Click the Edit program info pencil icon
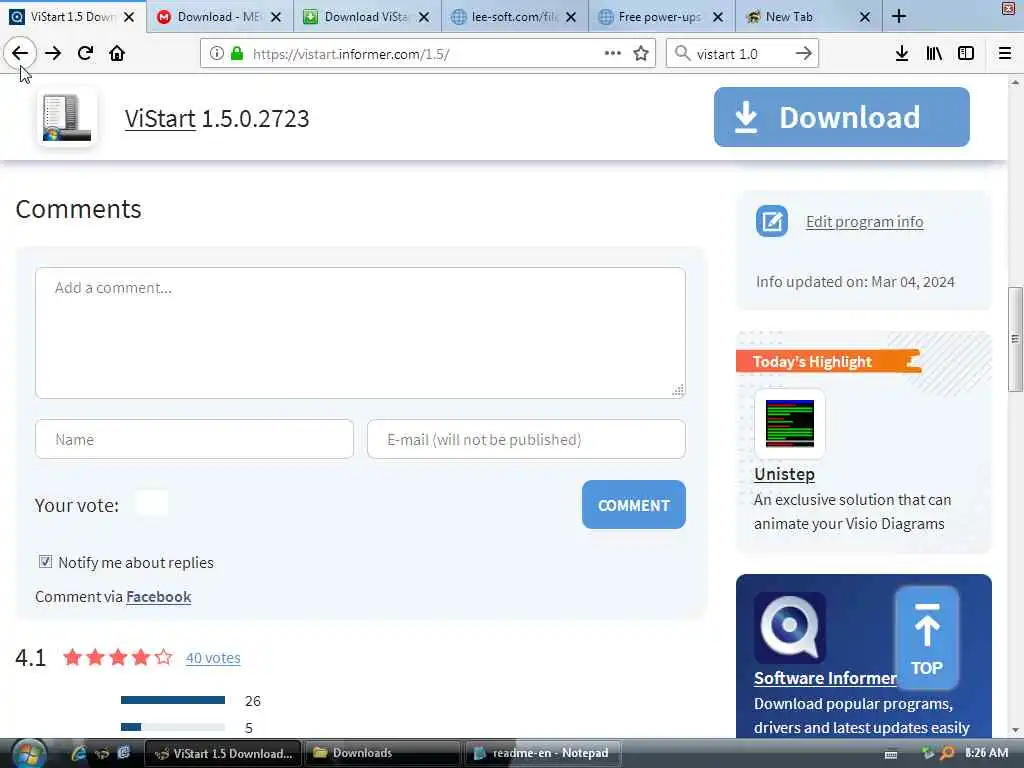1024x768 pixels. point(772,221)
